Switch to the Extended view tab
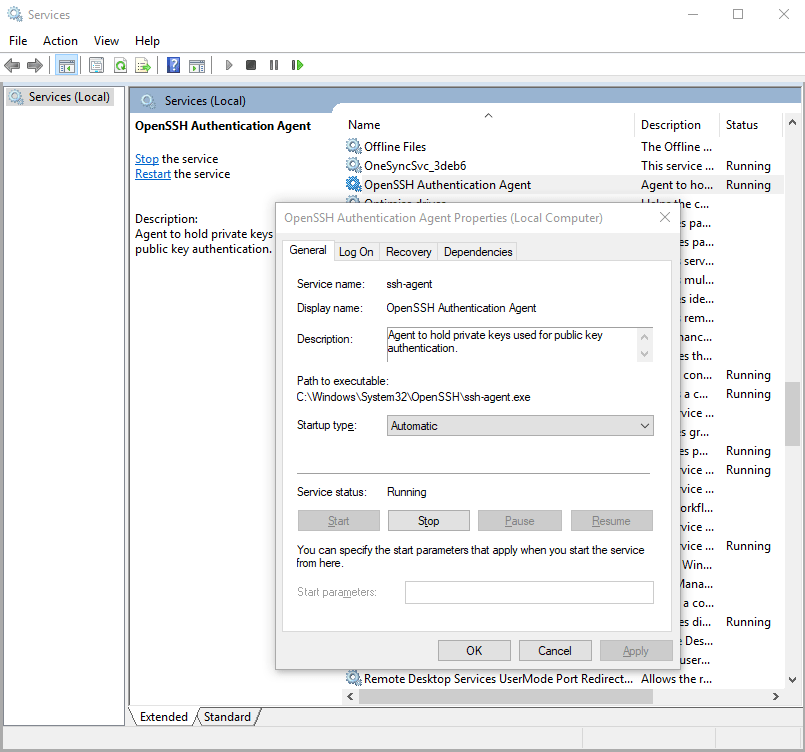This screenshot has width=805, height=752. coord(164,717)
